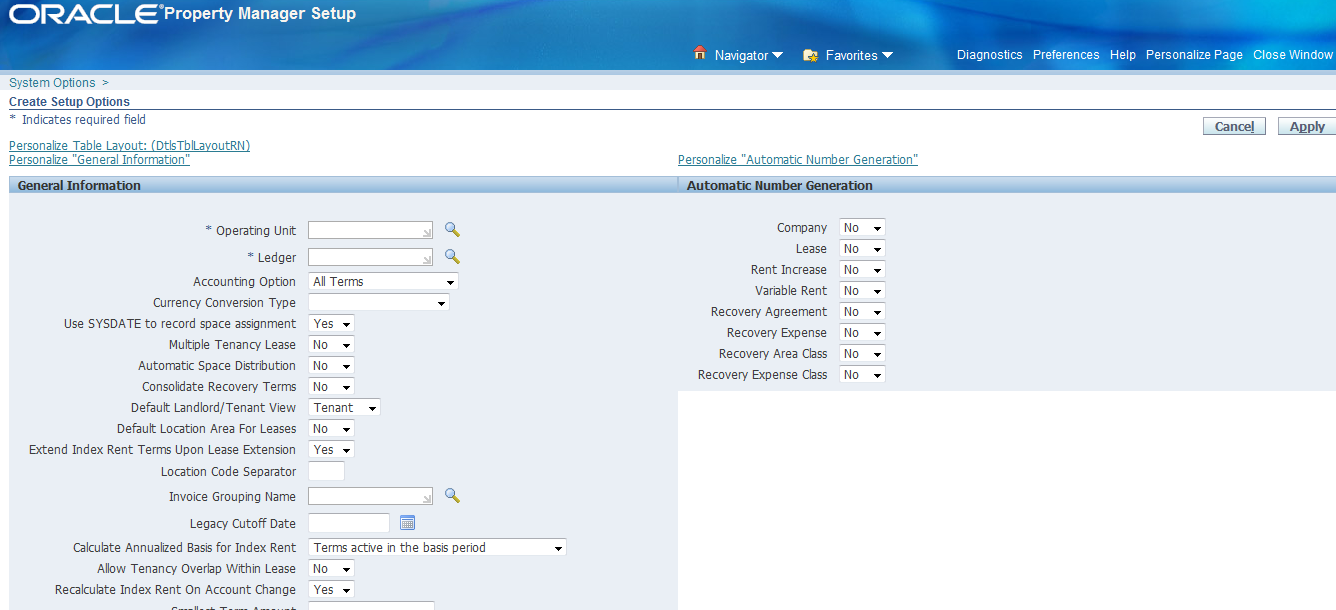The image size is (1336, 610).
Task: Cancel the setup options form
Action: [x=1234, y=126]
